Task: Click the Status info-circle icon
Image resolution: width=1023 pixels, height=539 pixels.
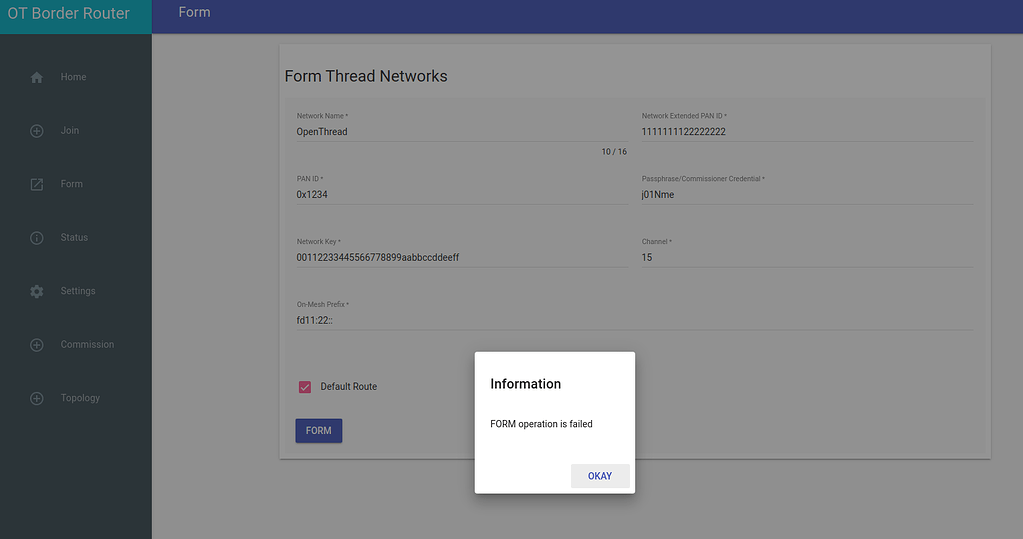Action: pyautogui.click(x=37, y=238)
